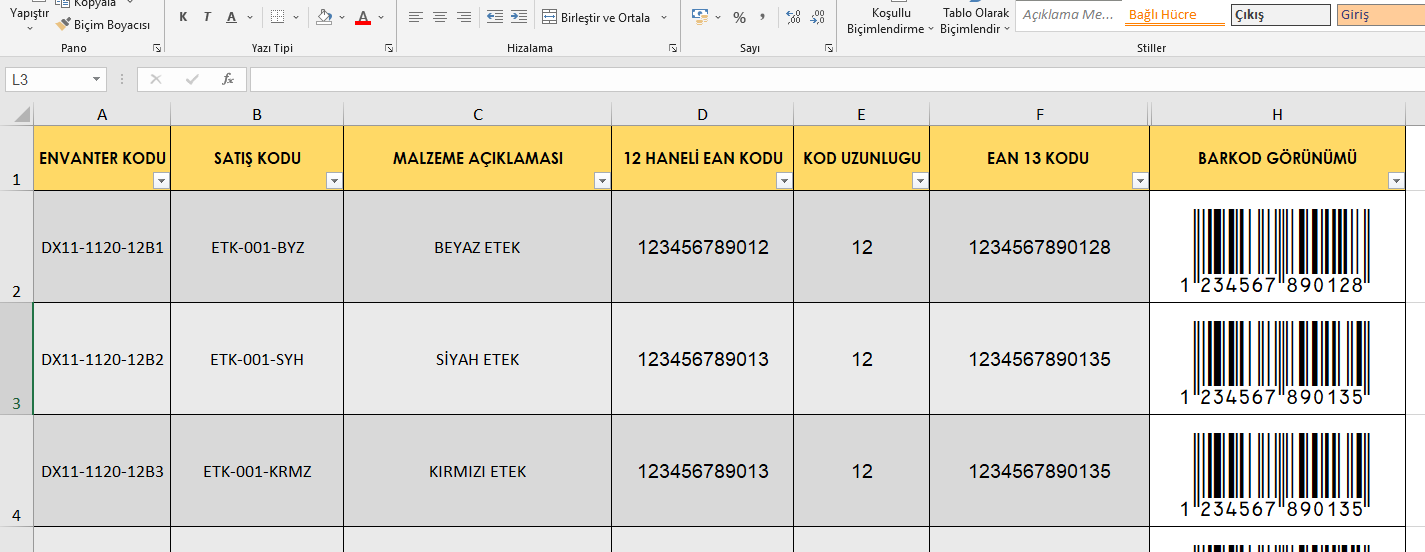Open Pano group dialog launcher

[x=156, y=48]
